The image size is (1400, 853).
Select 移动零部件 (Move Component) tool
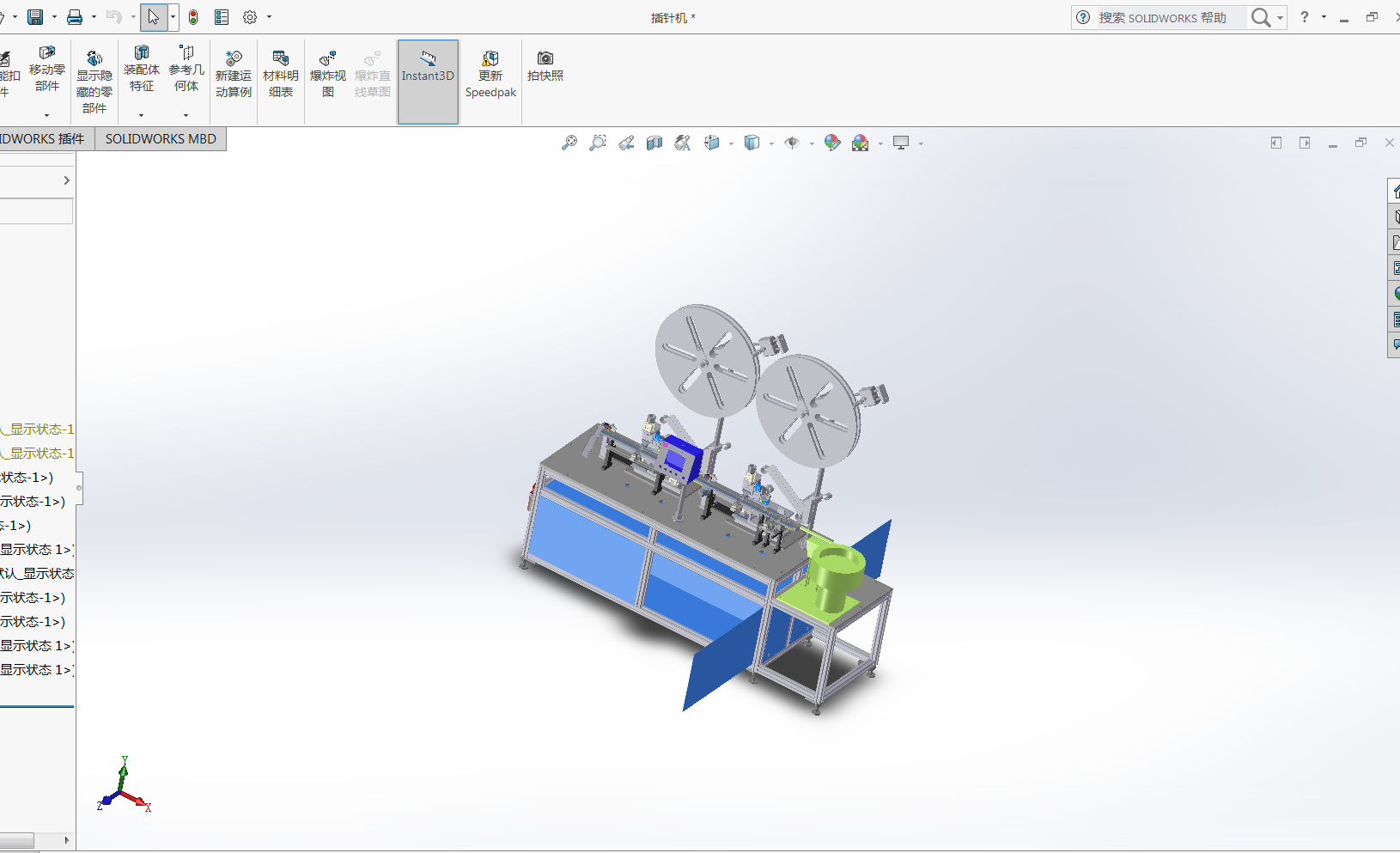click(47, 68)
